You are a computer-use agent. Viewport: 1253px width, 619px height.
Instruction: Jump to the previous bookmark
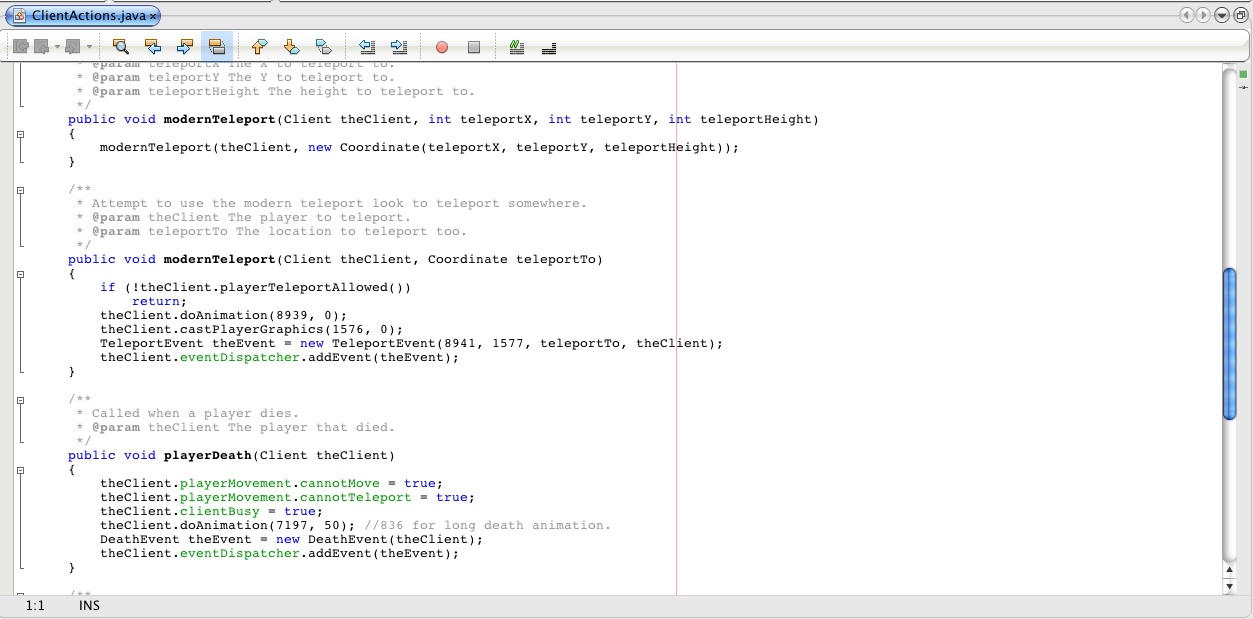click(x=260, y=46)
